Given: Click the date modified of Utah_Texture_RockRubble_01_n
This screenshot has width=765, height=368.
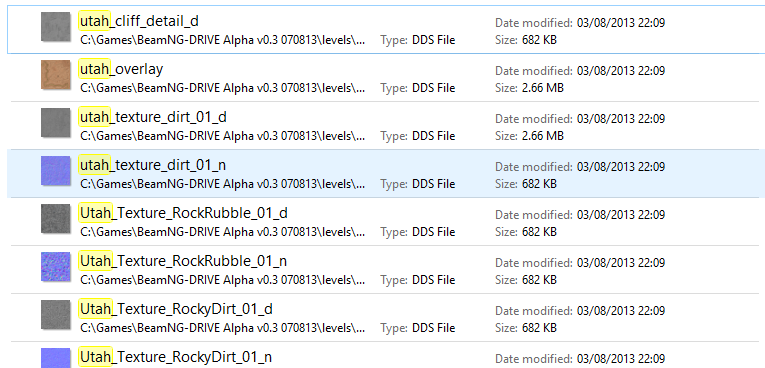Looking at the screenshot, I should [621, 263].
